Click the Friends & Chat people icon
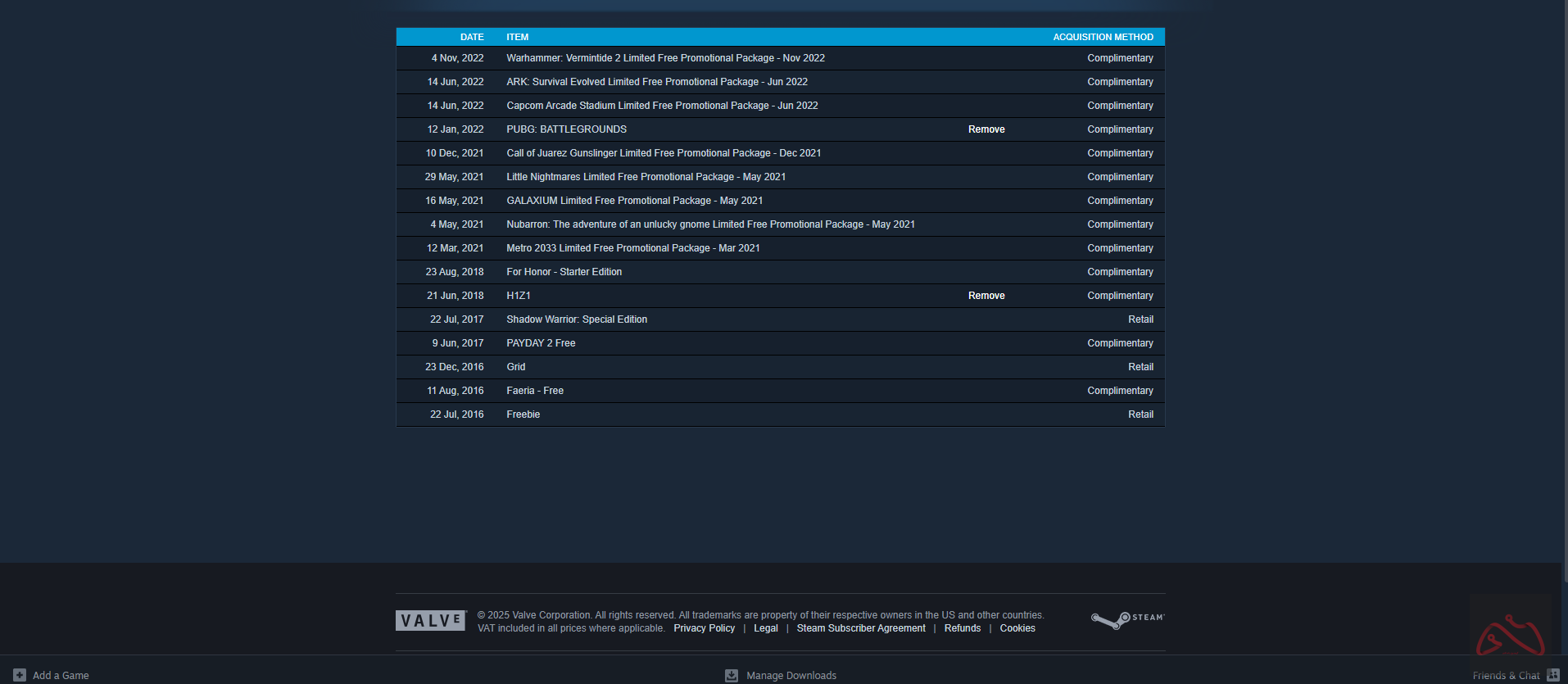Image resolution: width=1568 pixels, height=684 pixels. 1552,675
